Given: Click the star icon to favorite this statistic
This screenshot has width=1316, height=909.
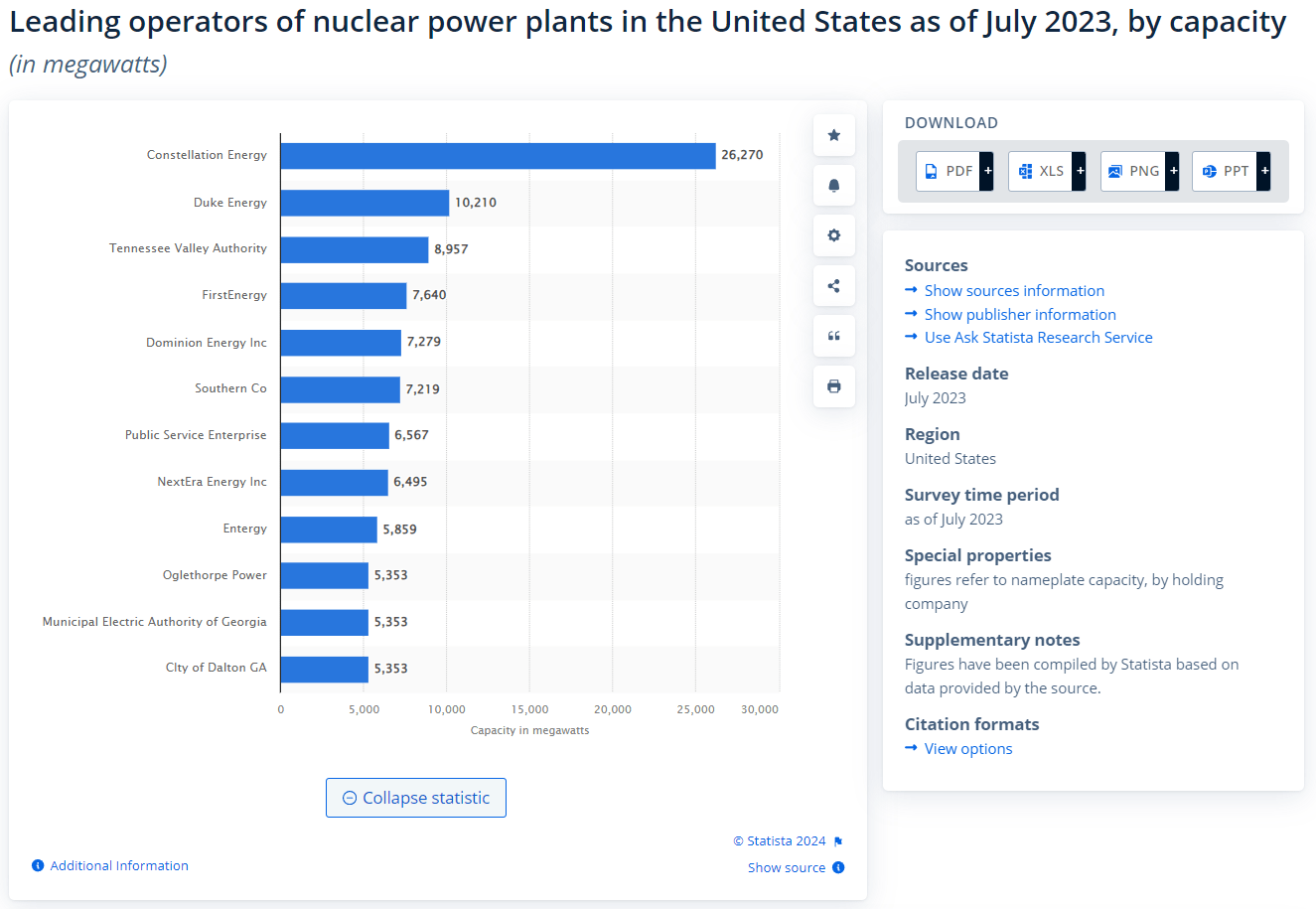Looking at the screenshot, I should pos(833,135).
